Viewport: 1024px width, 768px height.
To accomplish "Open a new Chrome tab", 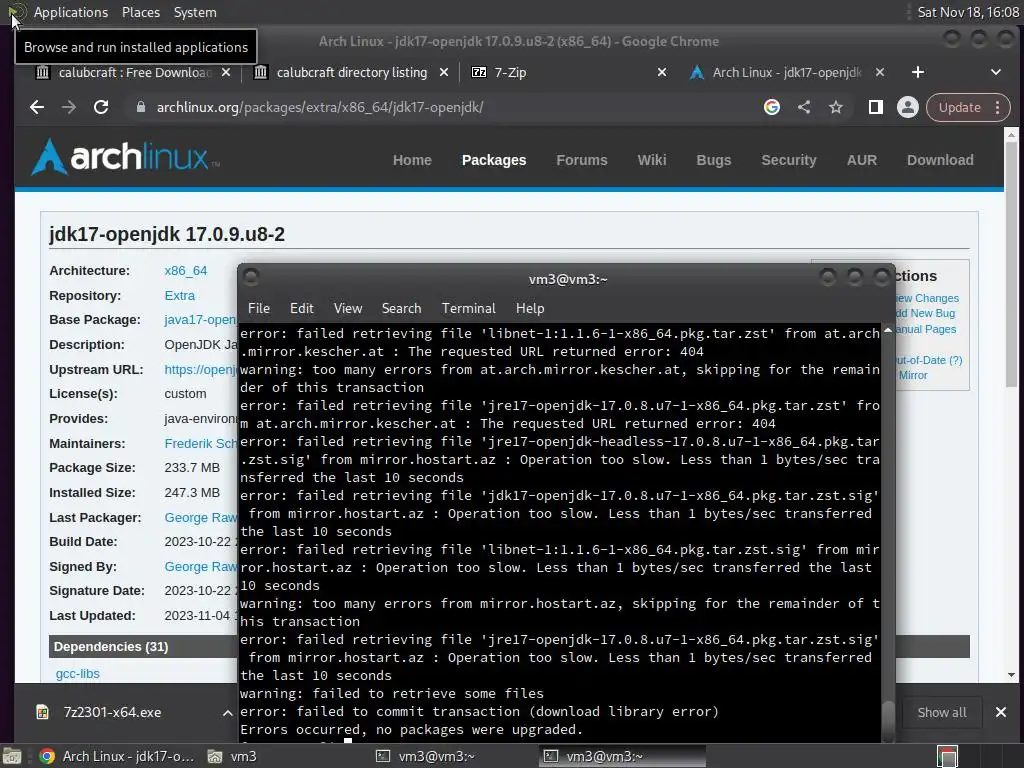I will click(918, 72).
